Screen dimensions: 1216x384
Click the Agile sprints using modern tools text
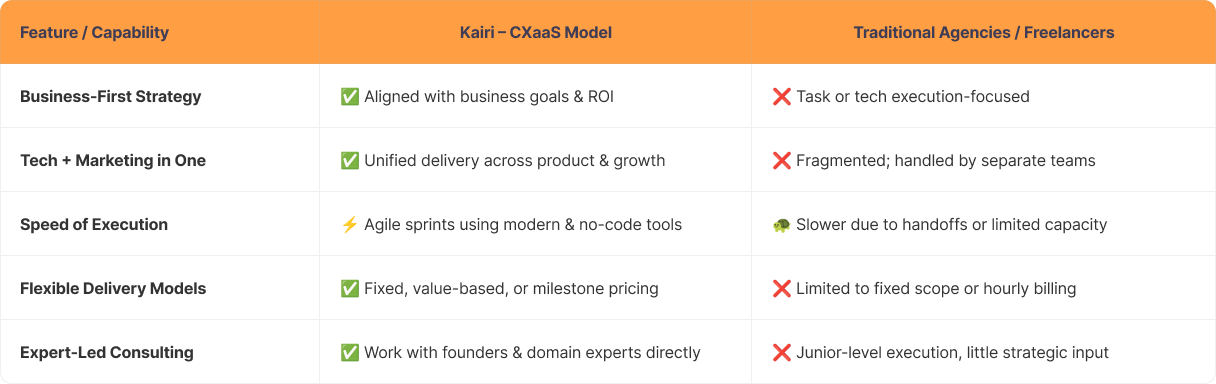pos(523,225)
